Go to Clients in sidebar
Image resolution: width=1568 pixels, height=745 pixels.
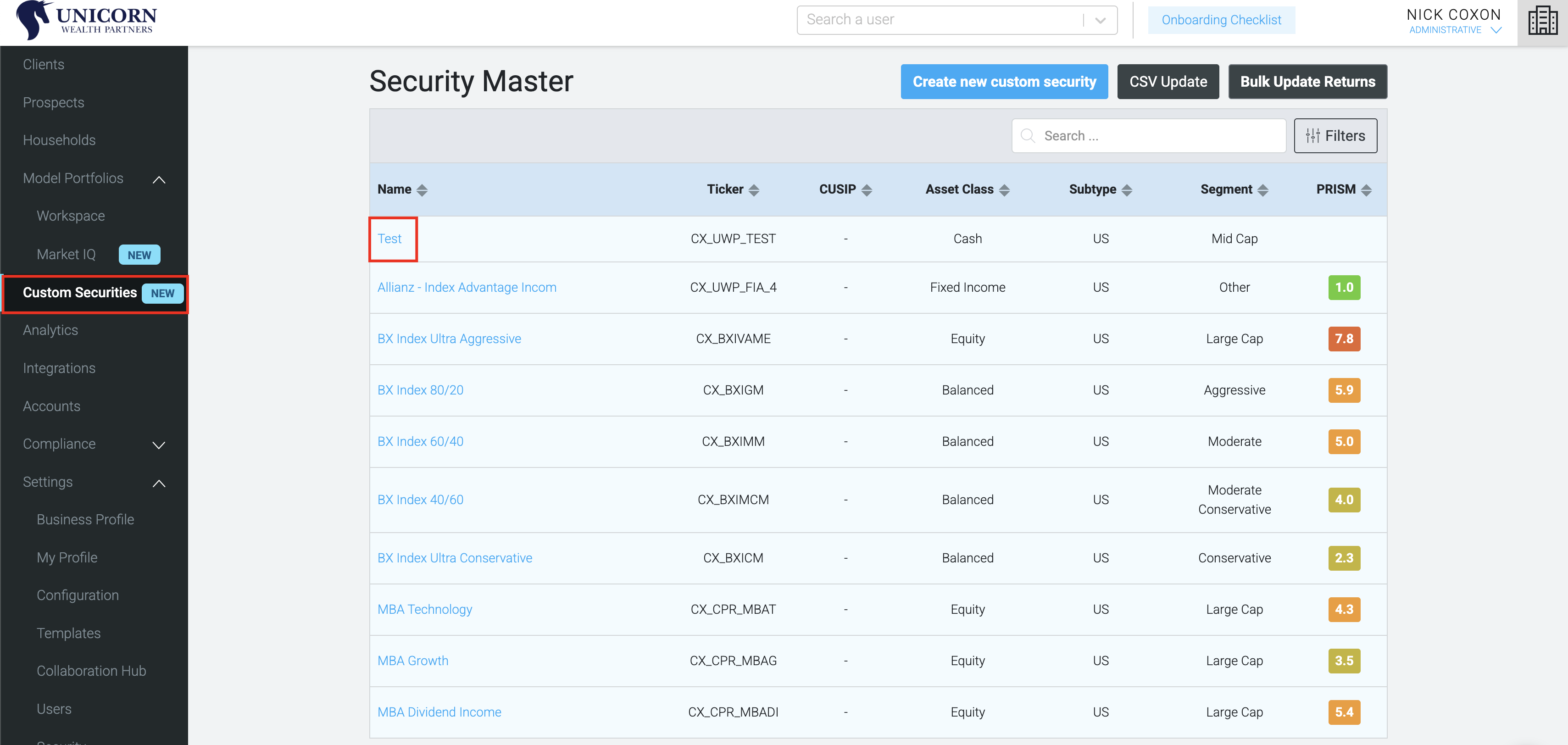(43, 65)
